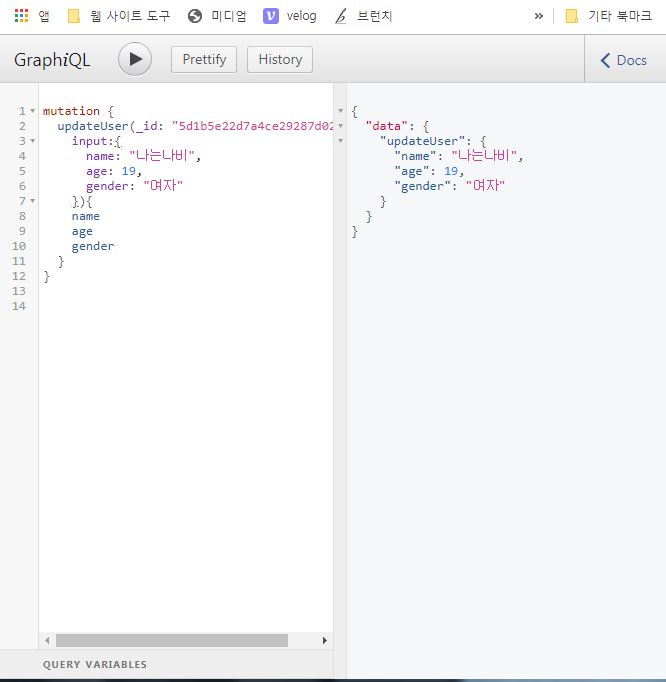The width and height of the screenshot is (666, 682).
Task: Open the 웹 사이트 도구 bookmark folder
Action: [x=119, y=16]
